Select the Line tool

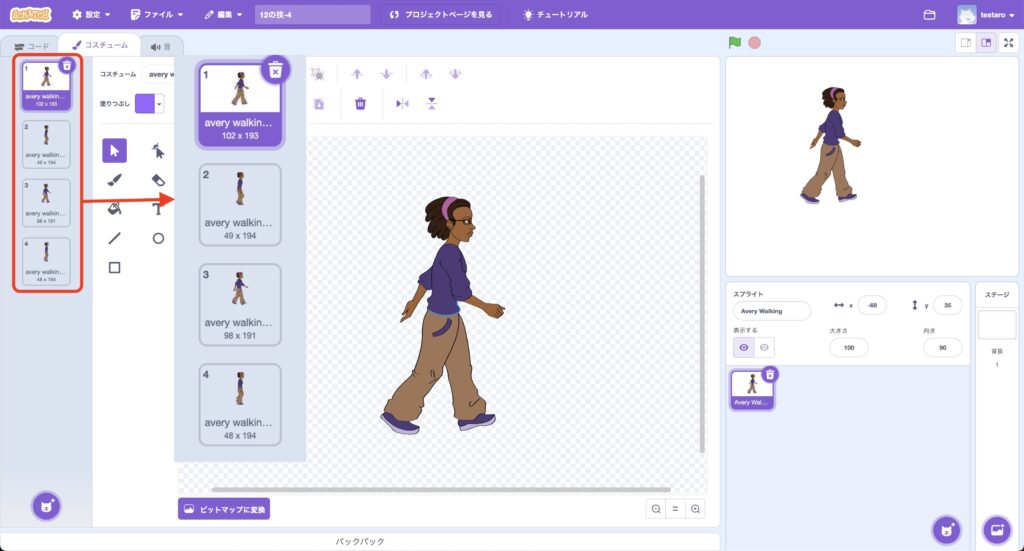(x=114, y=238)
